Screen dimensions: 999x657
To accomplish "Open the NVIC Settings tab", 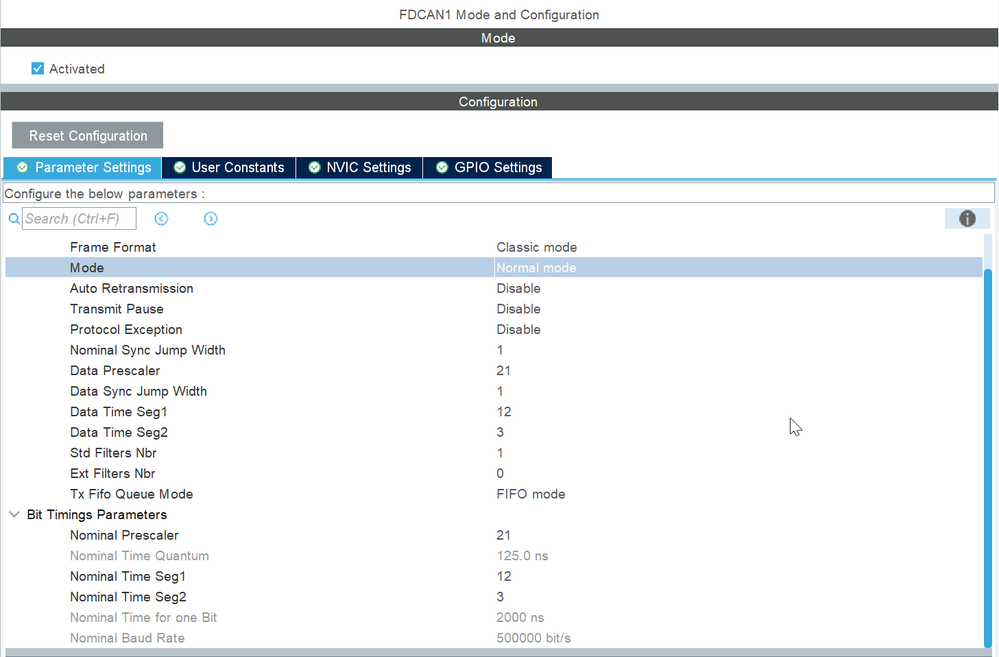I will click(359, 168).
